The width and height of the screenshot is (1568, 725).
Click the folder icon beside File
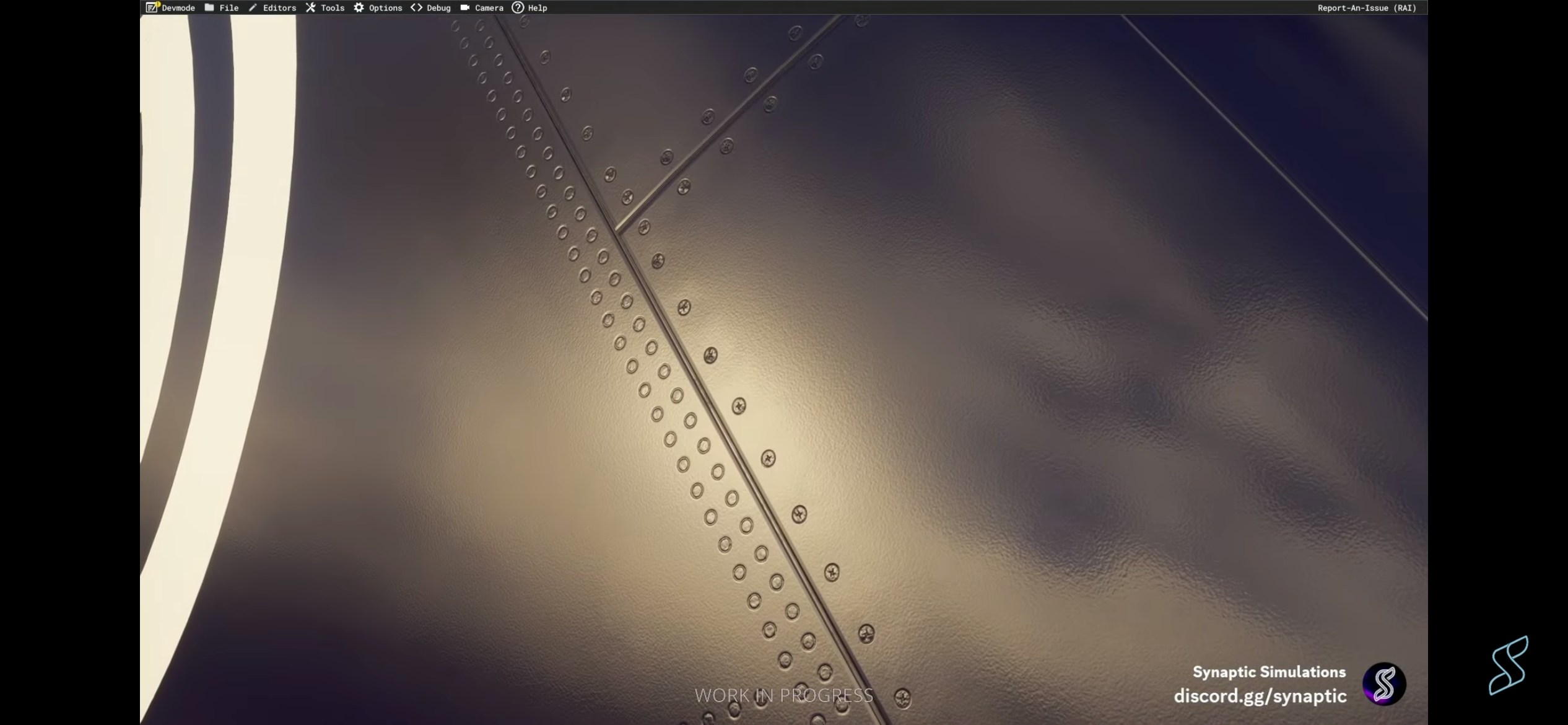pyautogui.click(x=209, y=7)
